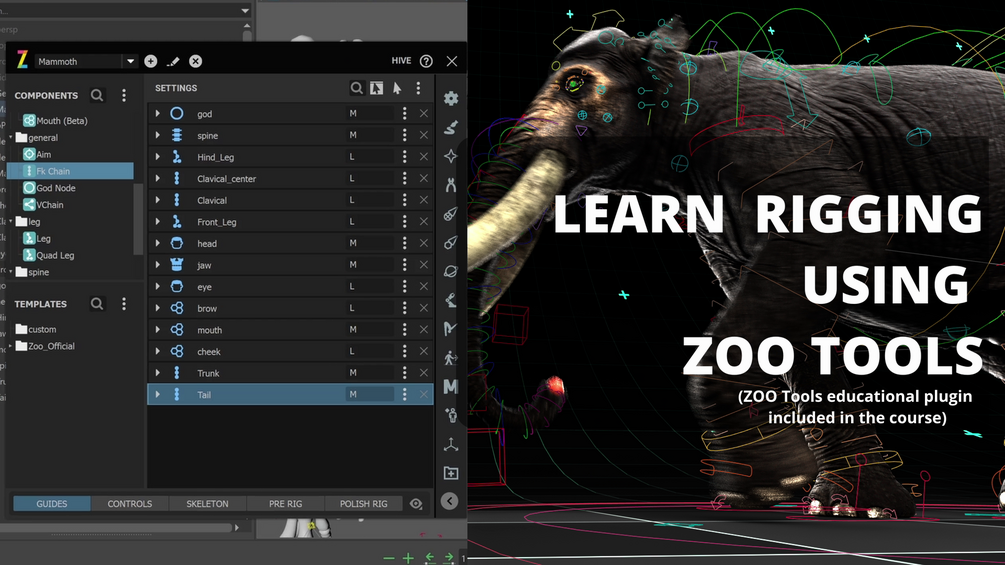Screen dimensions: 1005x565
Task: Click the four-point star icon in sidebar
Action: pyautogui.click(x=451, y=156)
